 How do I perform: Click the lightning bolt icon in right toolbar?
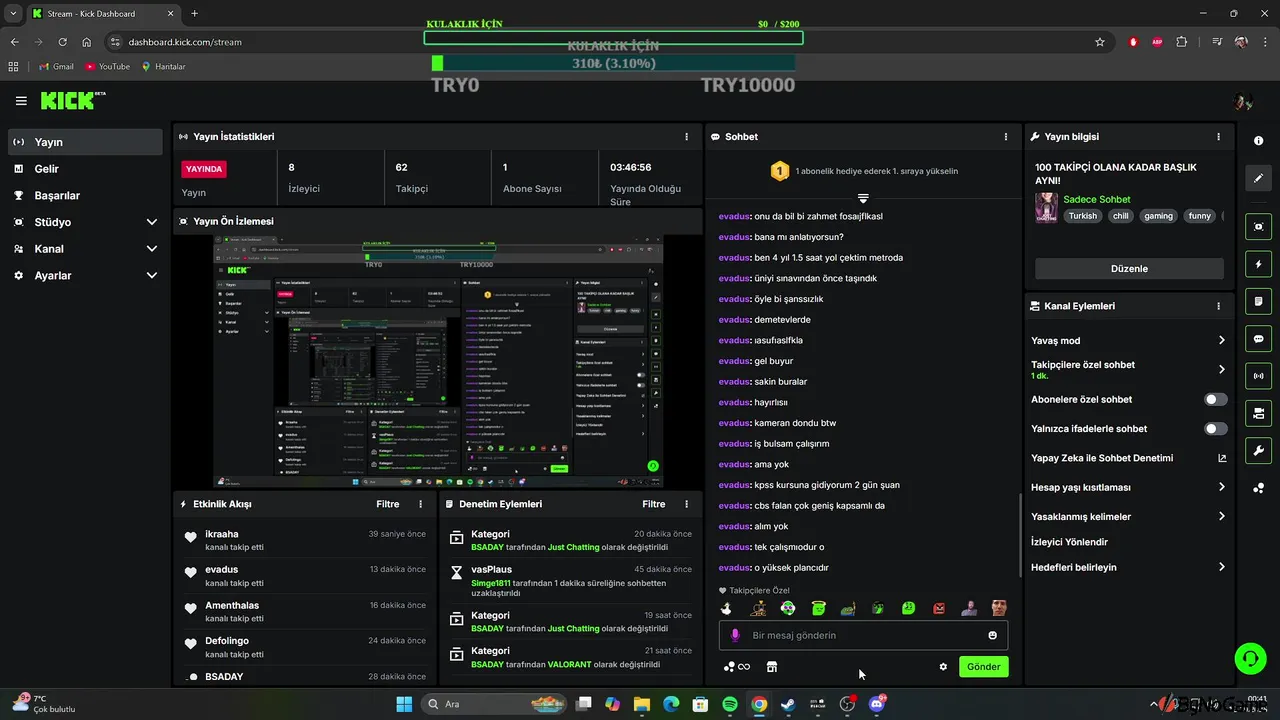click(1258, 264)
